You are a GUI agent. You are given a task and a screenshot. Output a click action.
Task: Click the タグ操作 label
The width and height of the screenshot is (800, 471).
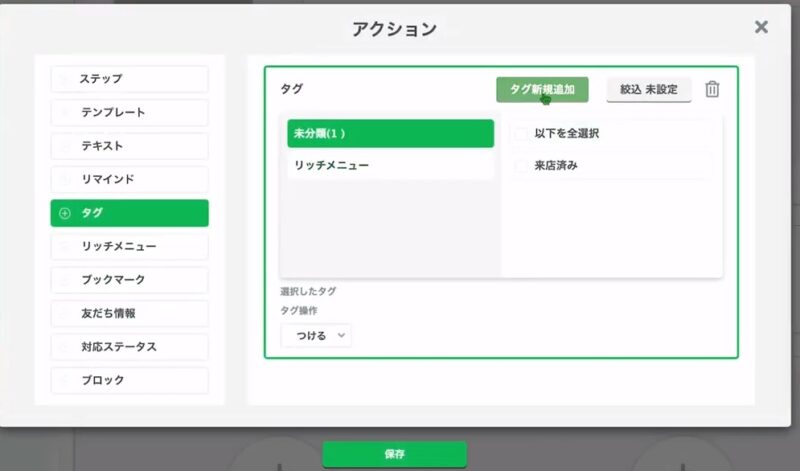pyautogui.click(x=298, y=310)
